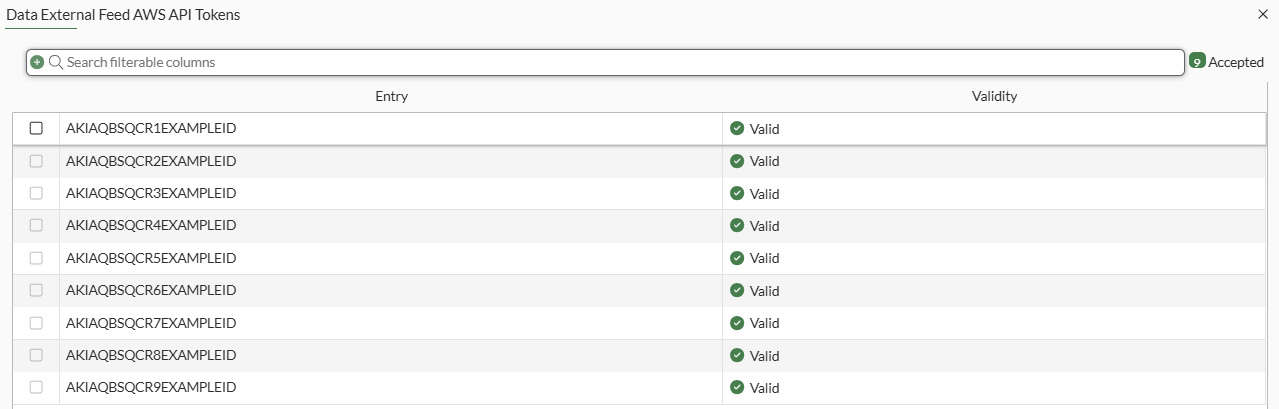Screen dimensions: 1279x409
Task: Tick the checkbox for AKIAQBSQCR2EXAMPLEID
Action: coord(36,161)
